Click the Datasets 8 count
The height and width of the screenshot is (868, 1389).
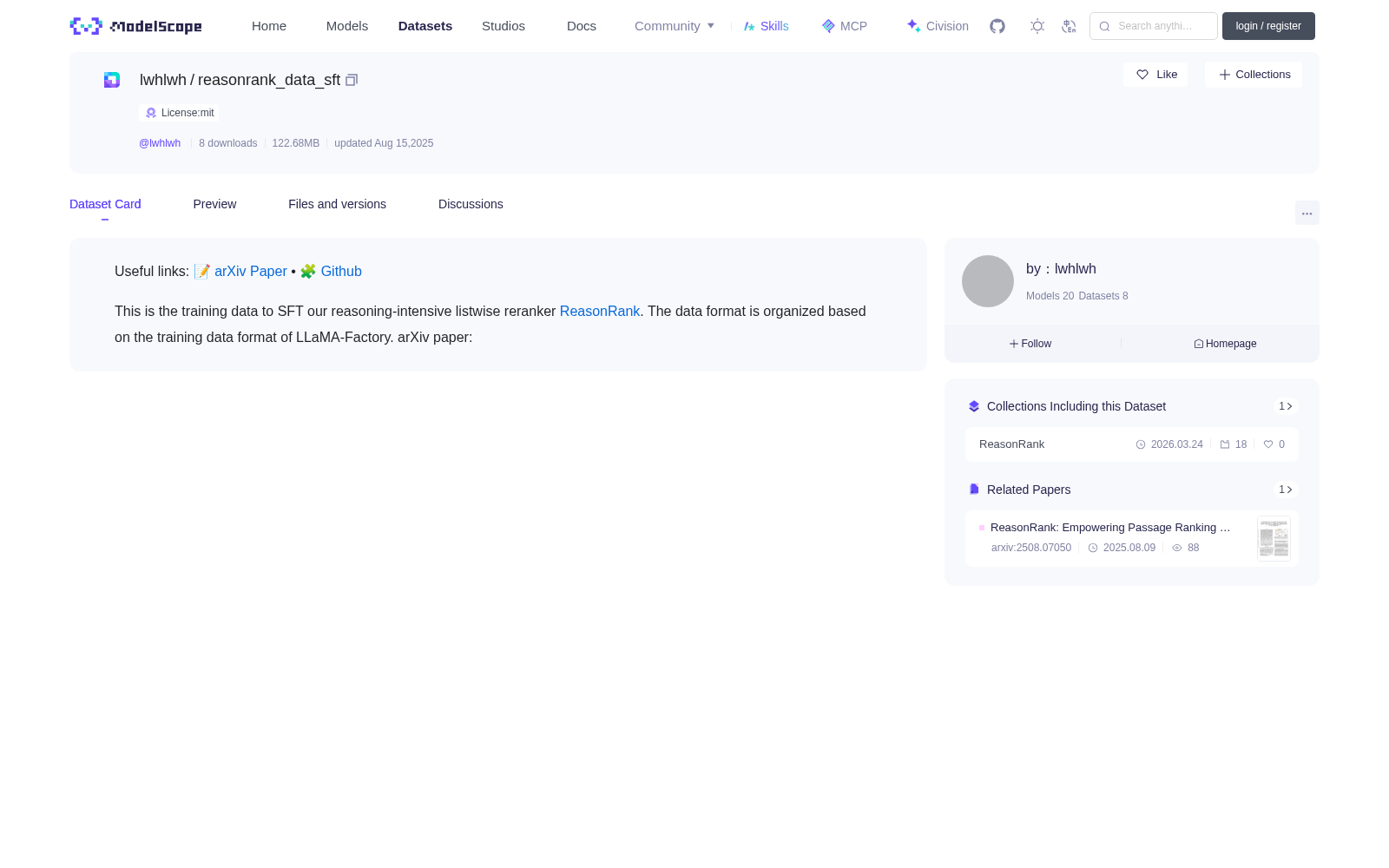(x=1103, y=296)
